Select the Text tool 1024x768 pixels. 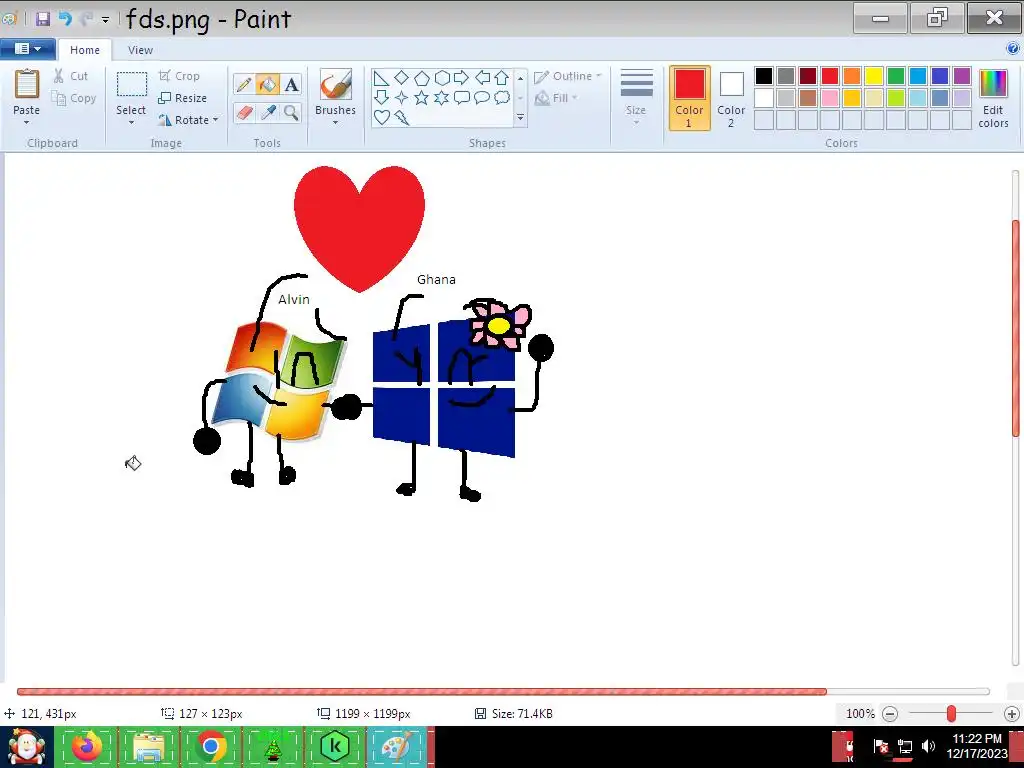pos(291,84)
